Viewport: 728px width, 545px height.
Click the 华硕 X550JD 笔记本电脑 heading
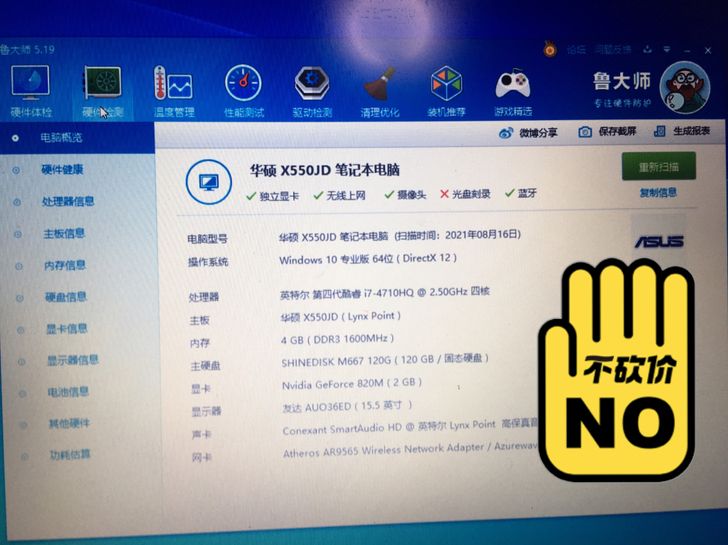(x=325, y=170)
